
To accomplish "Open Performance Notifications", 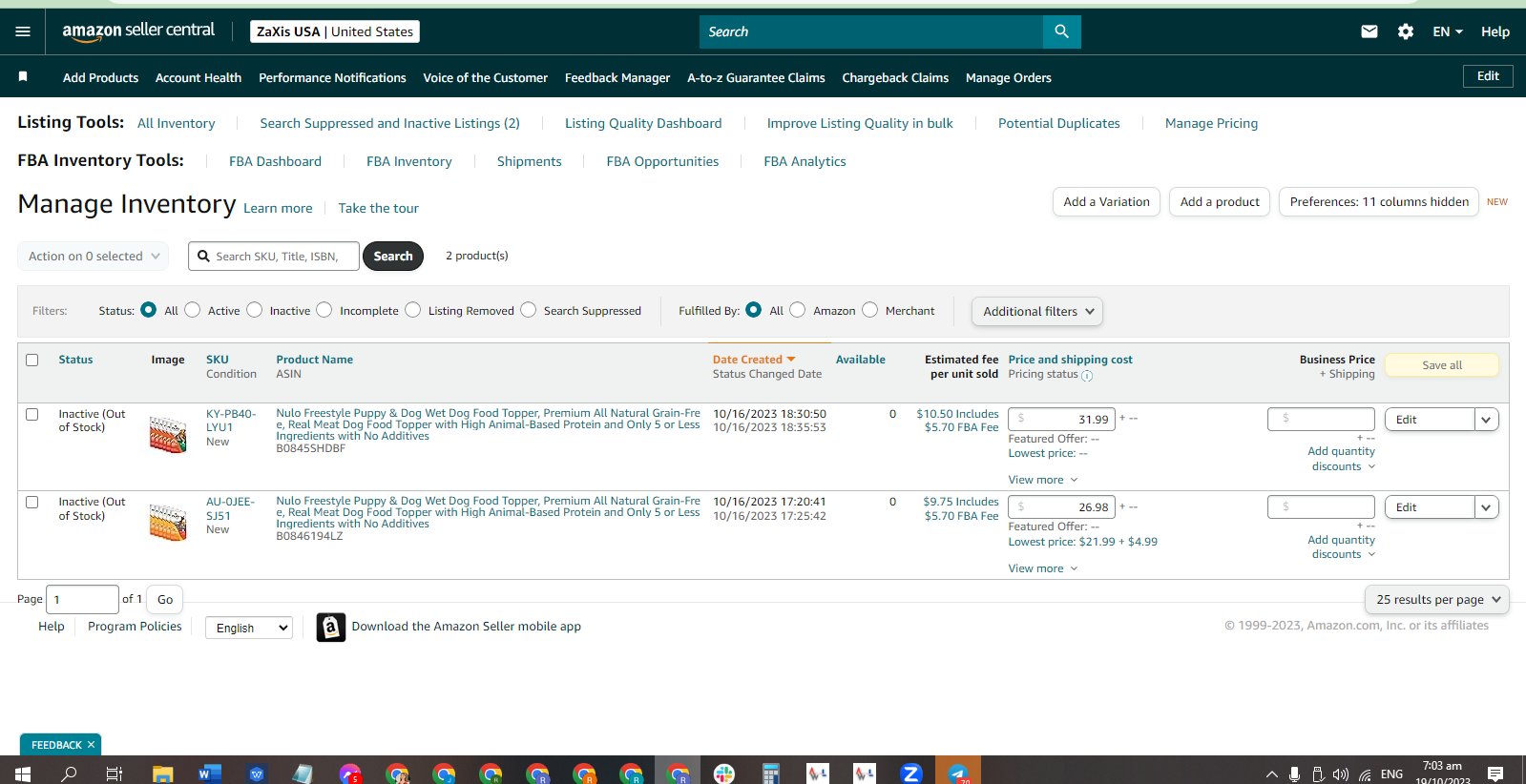I will pyautogui.click(x=332, y=78).
